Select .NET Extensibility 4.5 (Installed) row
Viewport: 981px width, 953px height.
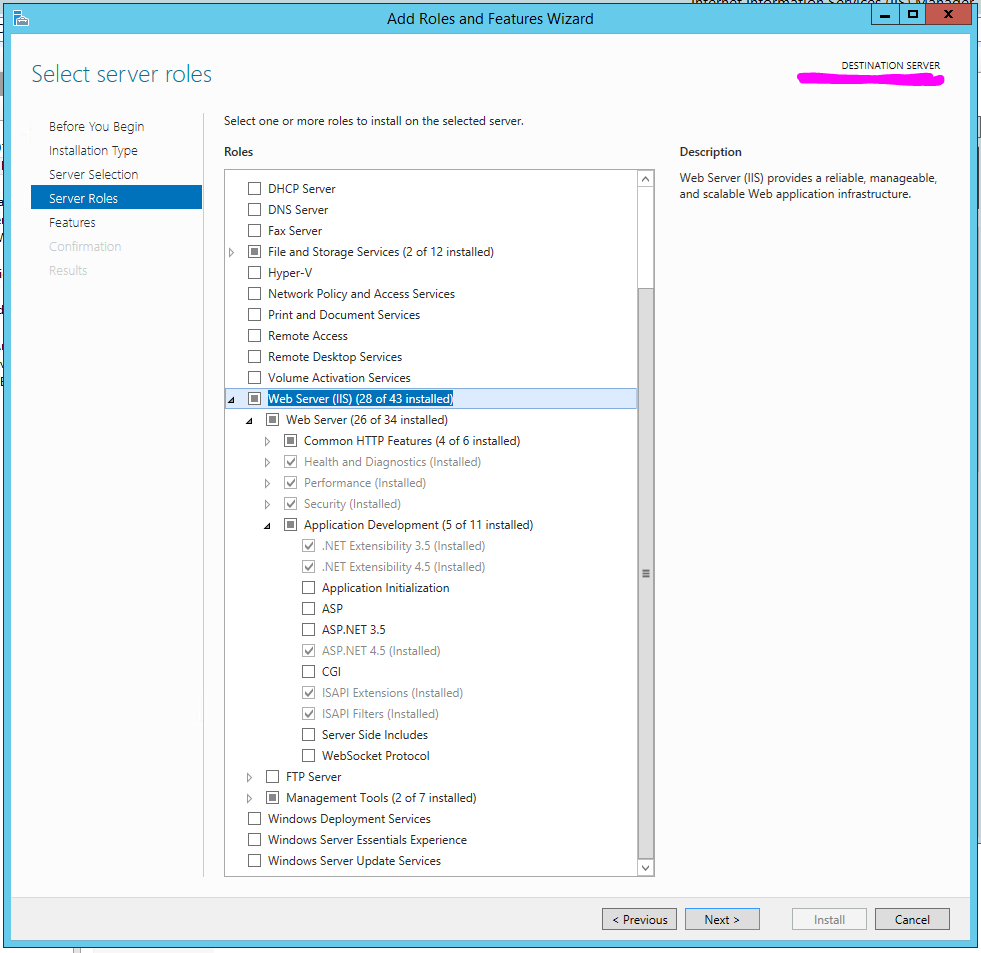tap(404, 567)
